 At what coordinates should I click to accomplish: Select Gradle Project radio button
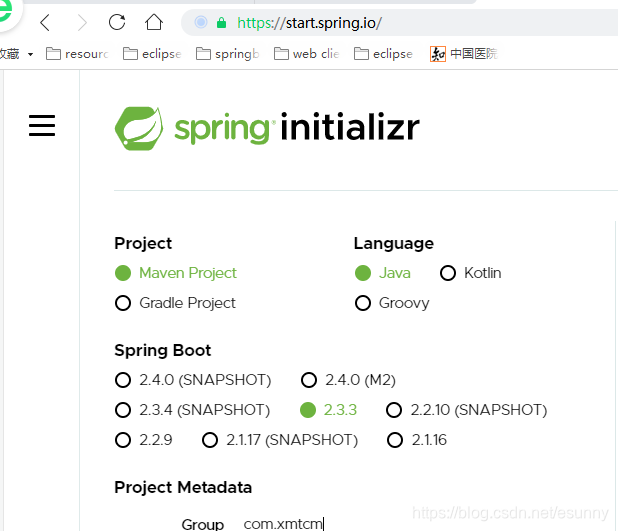123,303
